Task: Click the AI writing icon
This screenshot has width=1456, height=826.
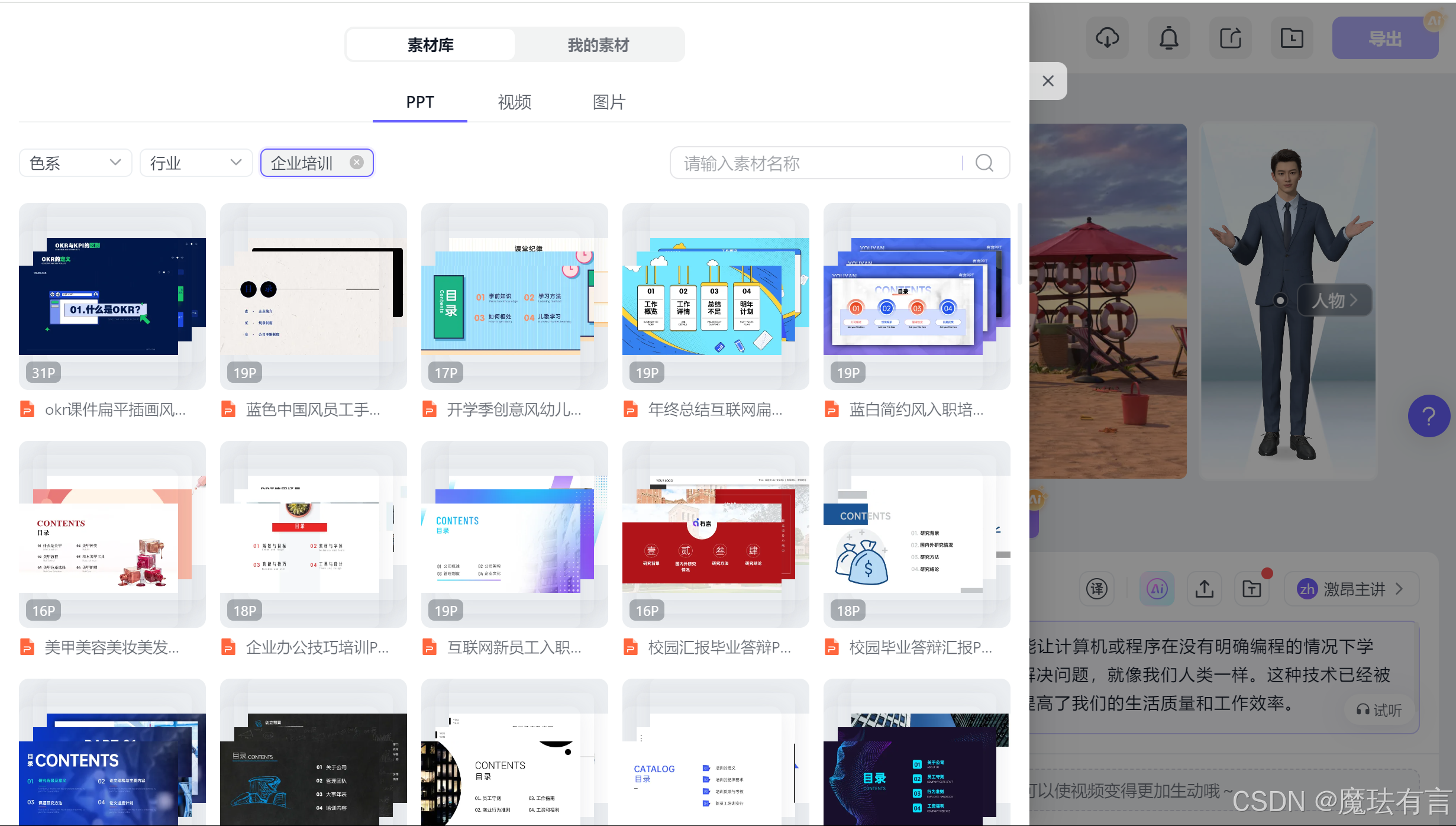Action: (1157, 589)
